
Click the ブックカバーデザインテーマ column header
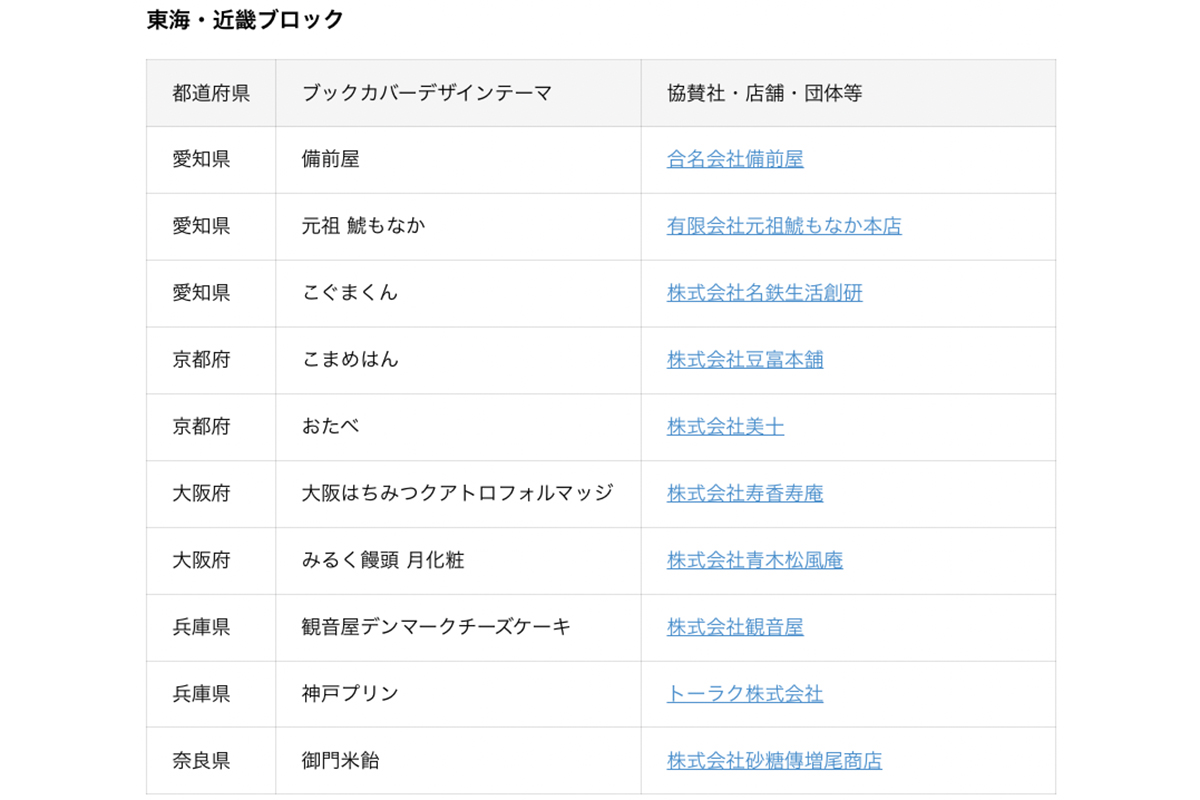tap(459, 93)
